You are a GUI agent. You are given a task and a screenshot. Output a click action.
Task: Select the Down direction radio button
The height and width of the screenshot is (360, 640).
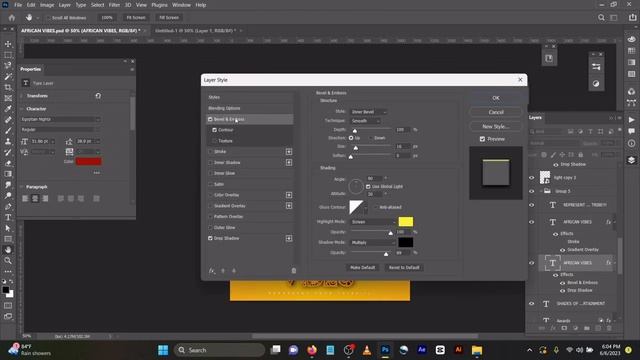point(371,138)
